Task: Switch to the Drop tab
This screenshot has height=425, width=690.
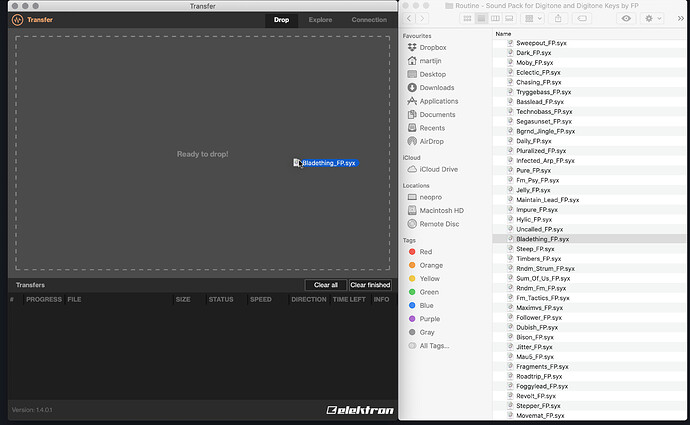Action: click(x=281, y=20)
